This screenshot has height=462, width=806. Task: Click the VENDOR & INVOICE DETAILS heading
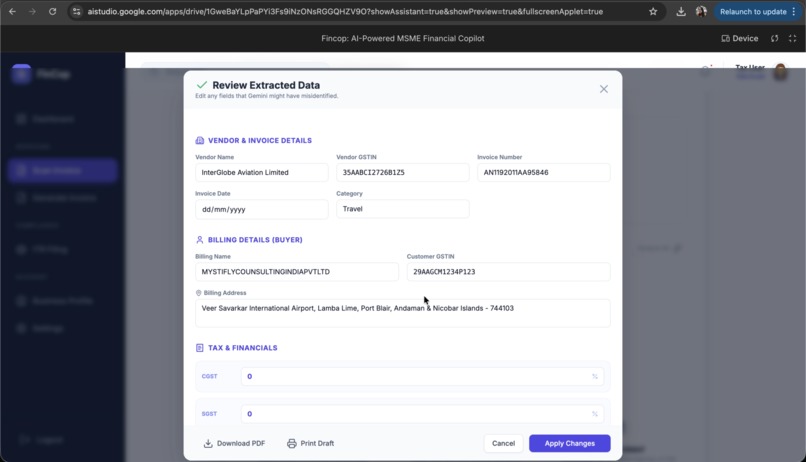tap(260, 140)
